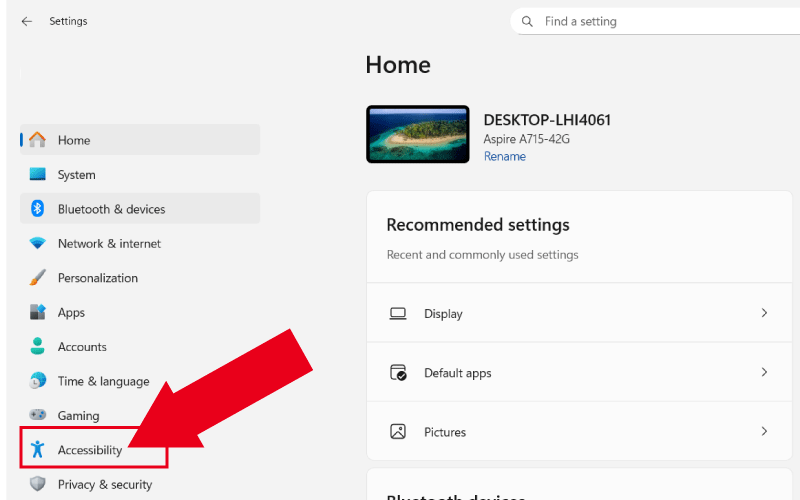This screenshot has height=500, width=800.
Task: Click the back arrow in Settings
Action: [26, 21]
